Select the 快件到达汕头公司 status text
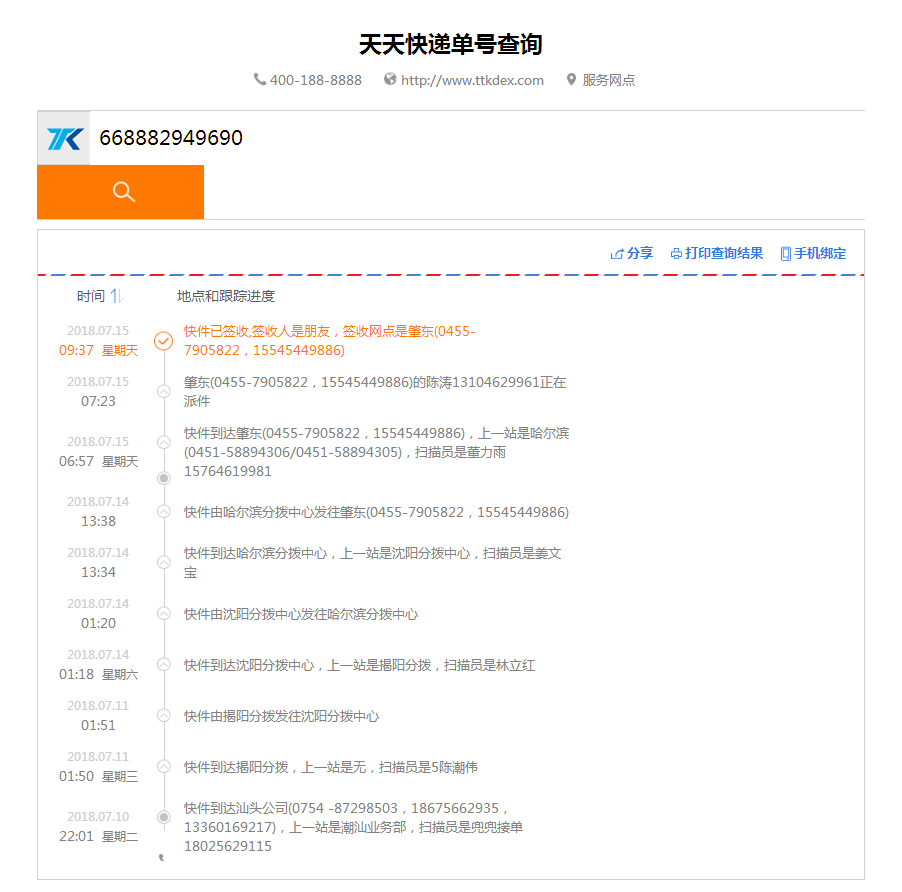Screen dimensions: 902x892 [354, 827]
